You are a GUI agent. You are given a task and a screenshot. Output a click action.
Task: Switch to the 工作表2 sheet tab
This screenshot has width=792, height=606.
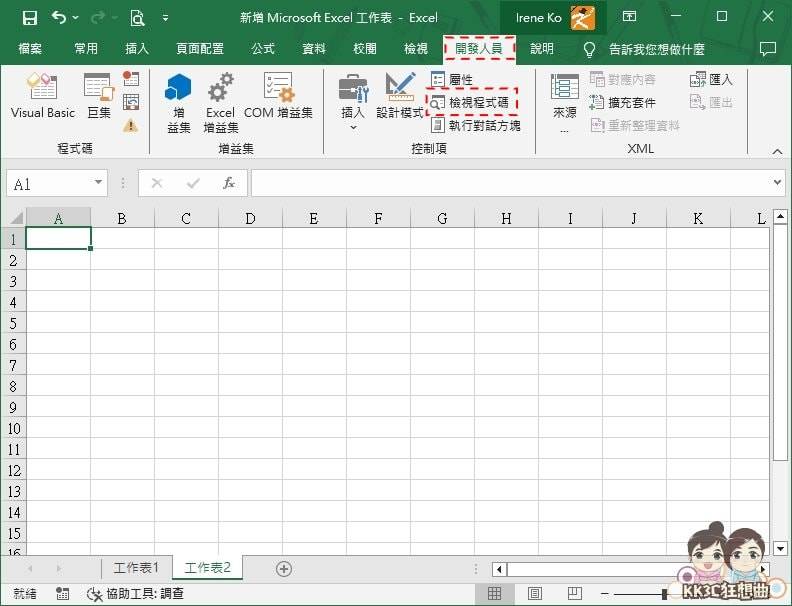(208, 568)
